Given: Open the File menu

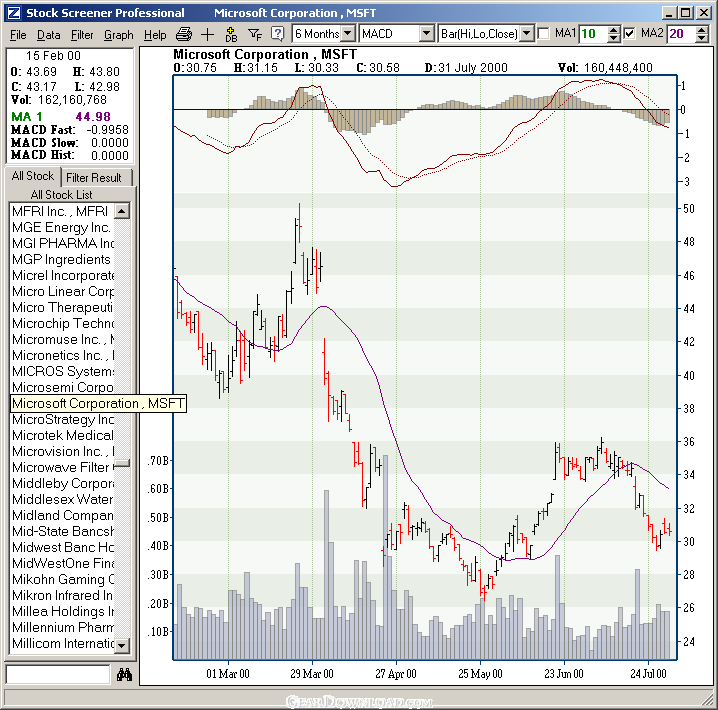Looking at the screenshot, I should (x=18, y=35).
